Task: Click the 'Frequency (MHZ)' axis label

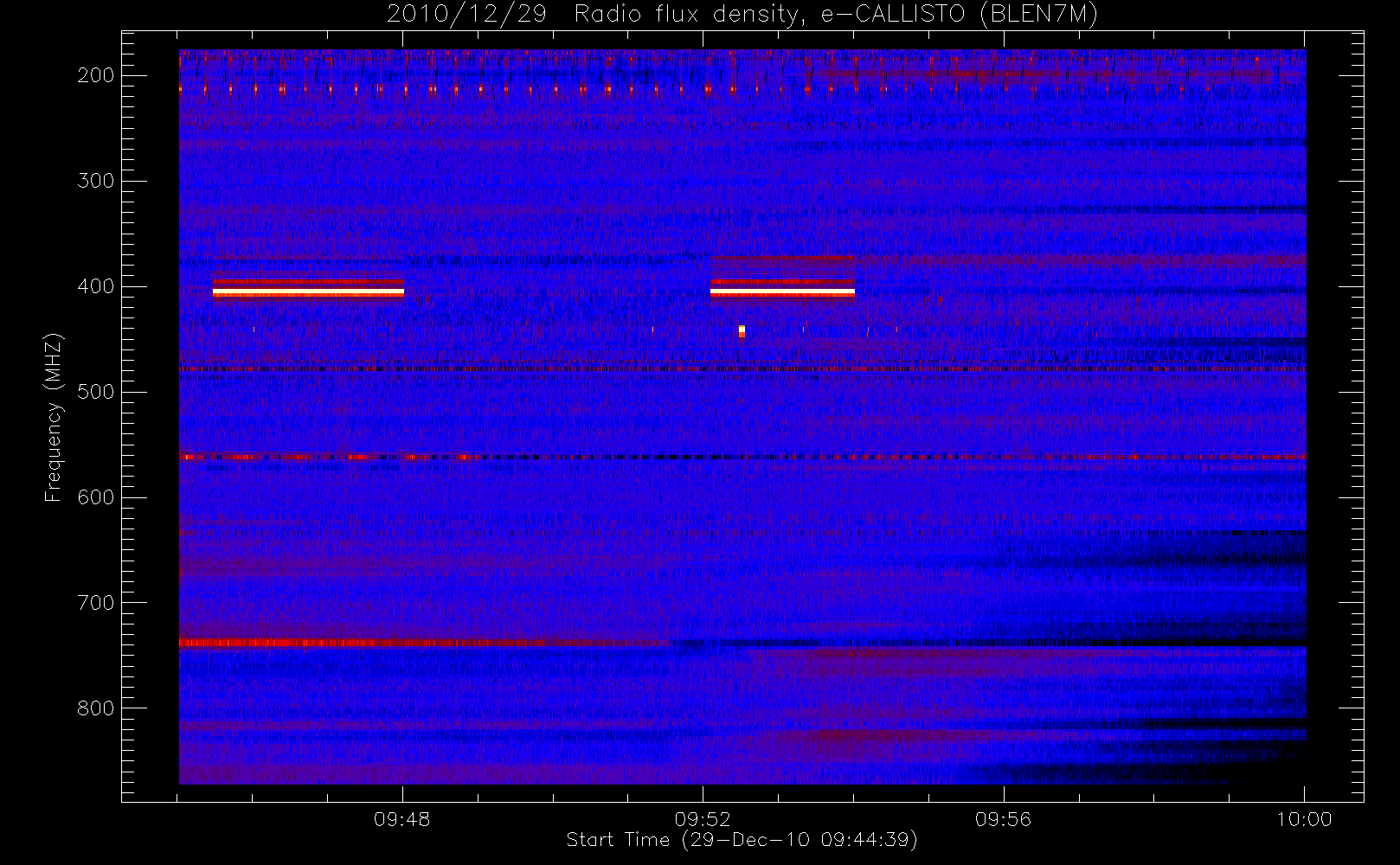Action: [54, 417]
